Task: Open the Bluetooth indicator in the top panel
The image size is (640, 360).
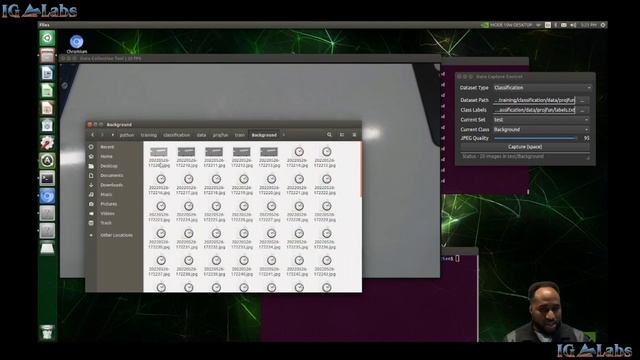Action: (x=556, y=25)
